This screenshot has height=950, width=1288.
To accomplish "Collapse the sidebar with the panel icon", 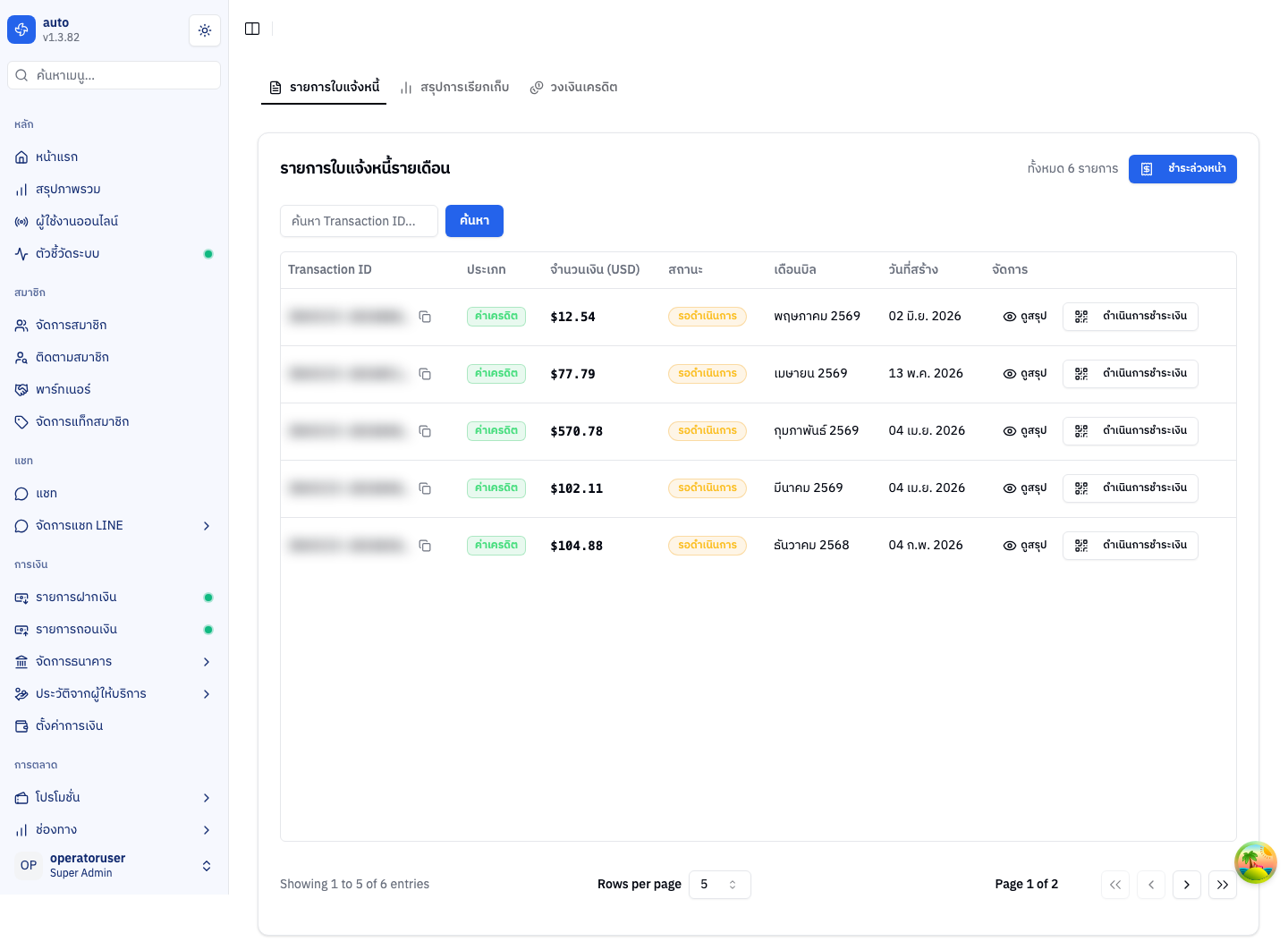I will [x=252, y=29].
